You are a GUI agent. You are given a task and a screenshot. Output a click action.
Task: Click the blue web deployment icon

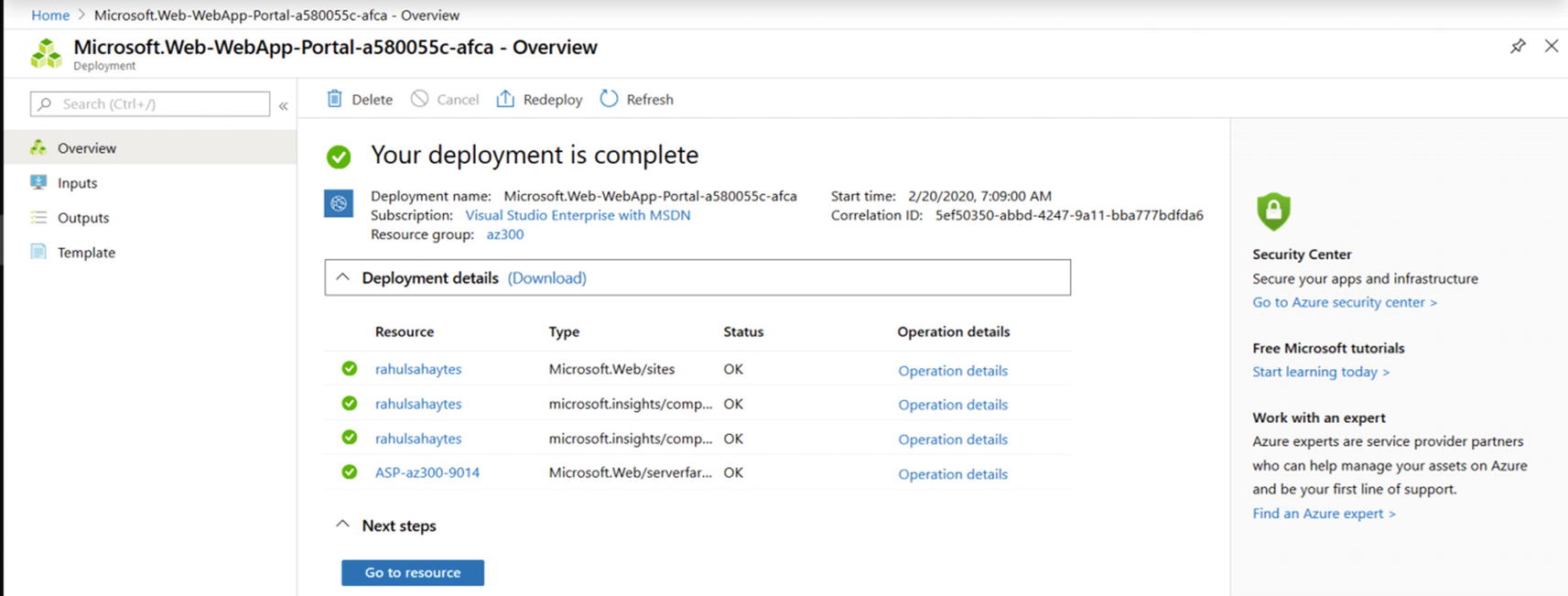tap(339, 203)
